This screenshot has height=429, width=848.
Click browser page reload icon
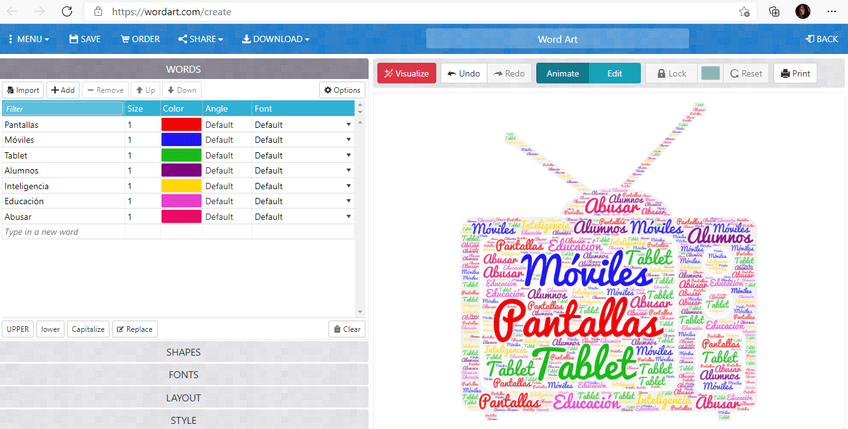pos(66,11)
